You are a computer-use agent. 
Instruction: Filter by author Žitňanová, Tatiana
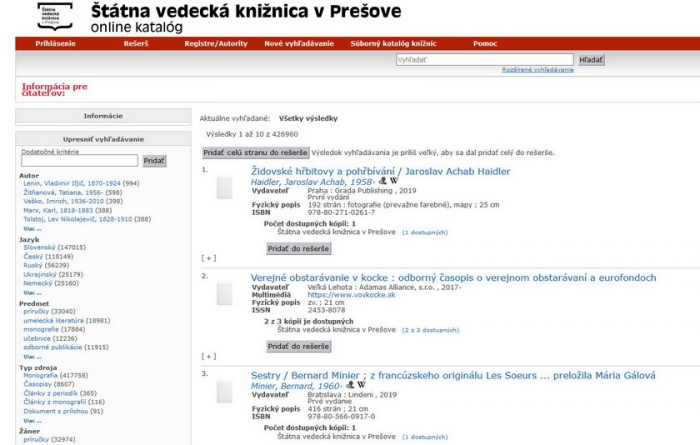click(63, 192)
